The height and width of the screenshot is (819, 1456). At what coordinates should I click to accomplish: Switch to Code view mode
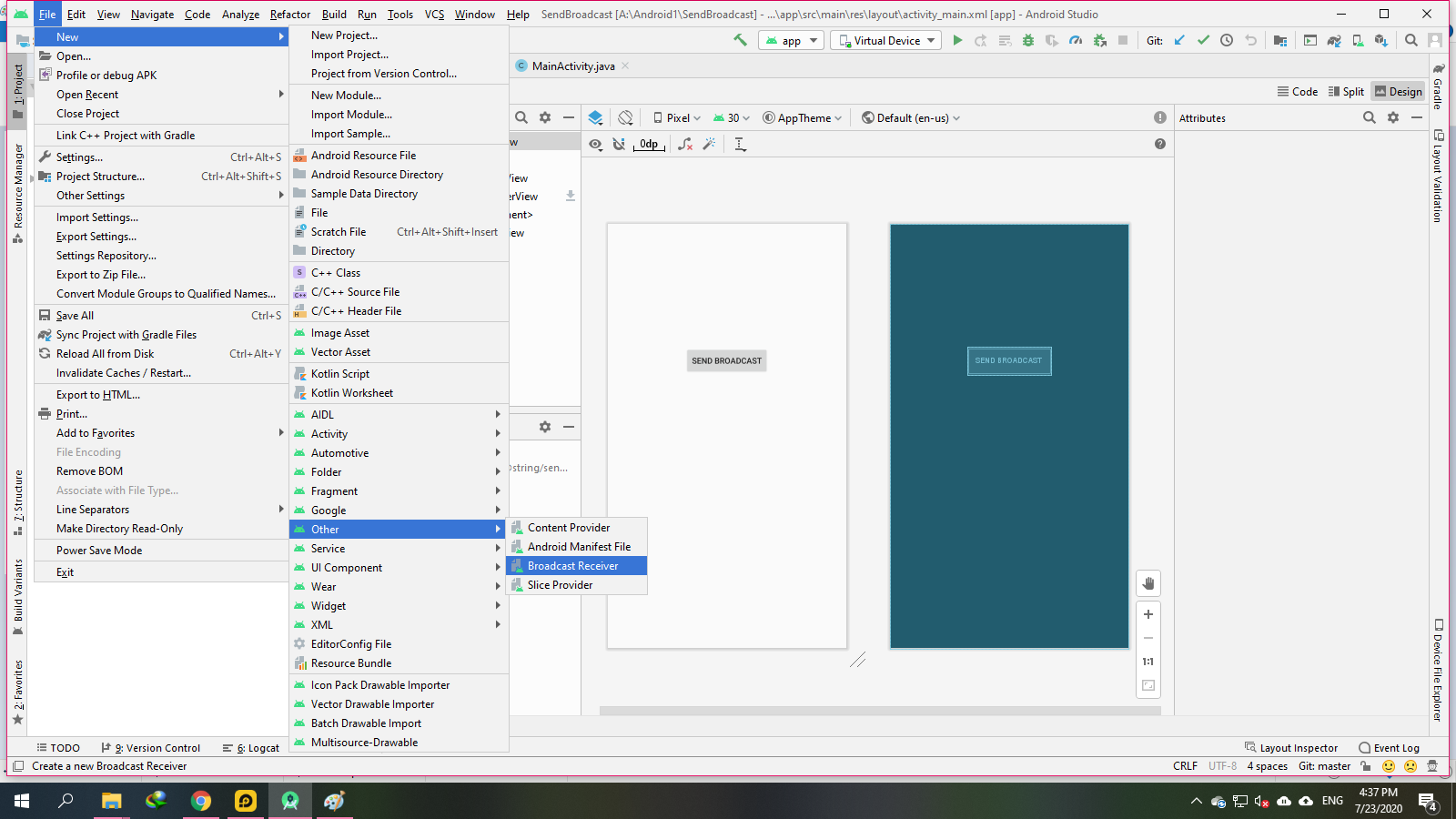pyautogui.click(x=1298, y=91)
